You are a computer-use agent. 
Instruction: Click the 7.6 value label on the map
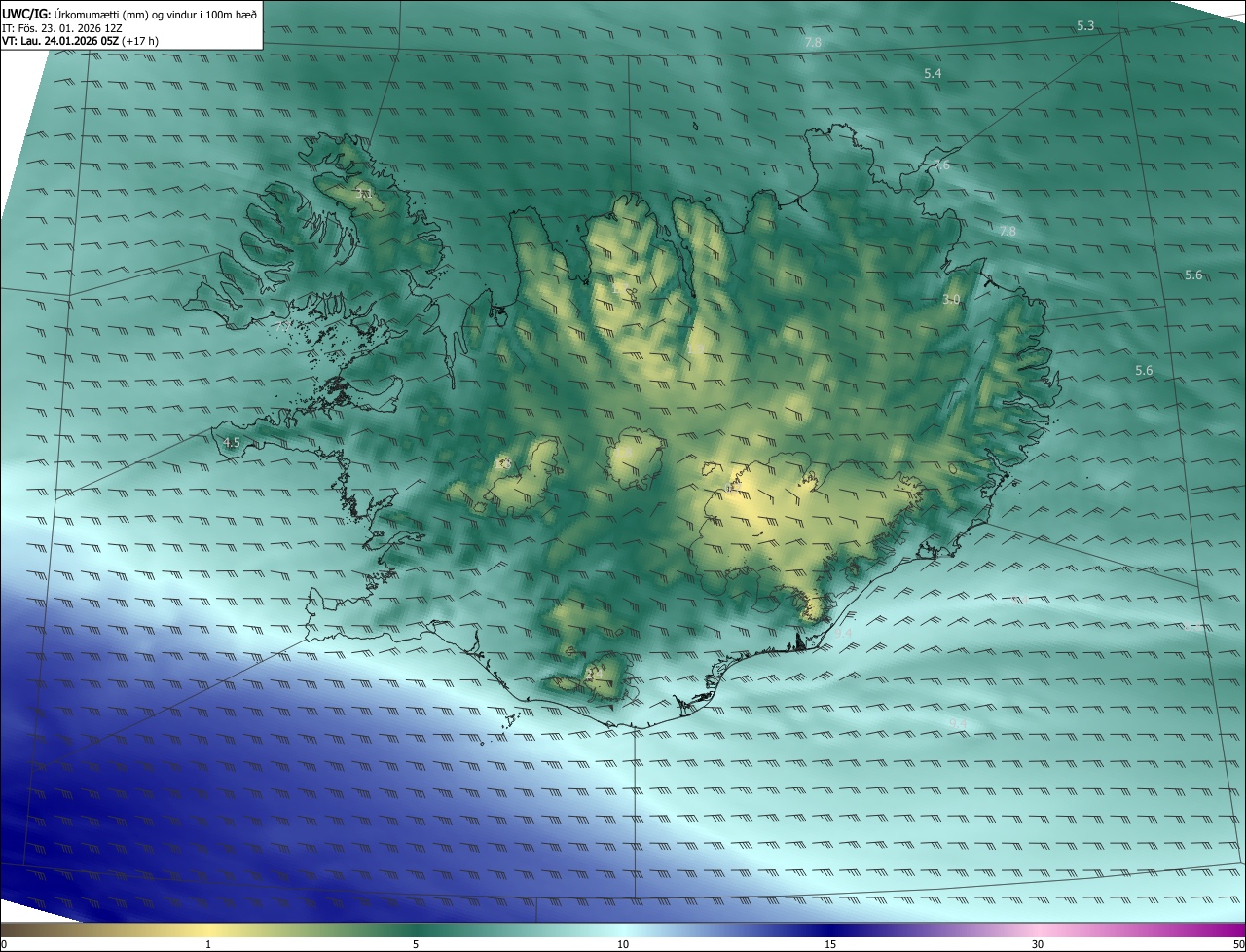click(x=941, y=165)
